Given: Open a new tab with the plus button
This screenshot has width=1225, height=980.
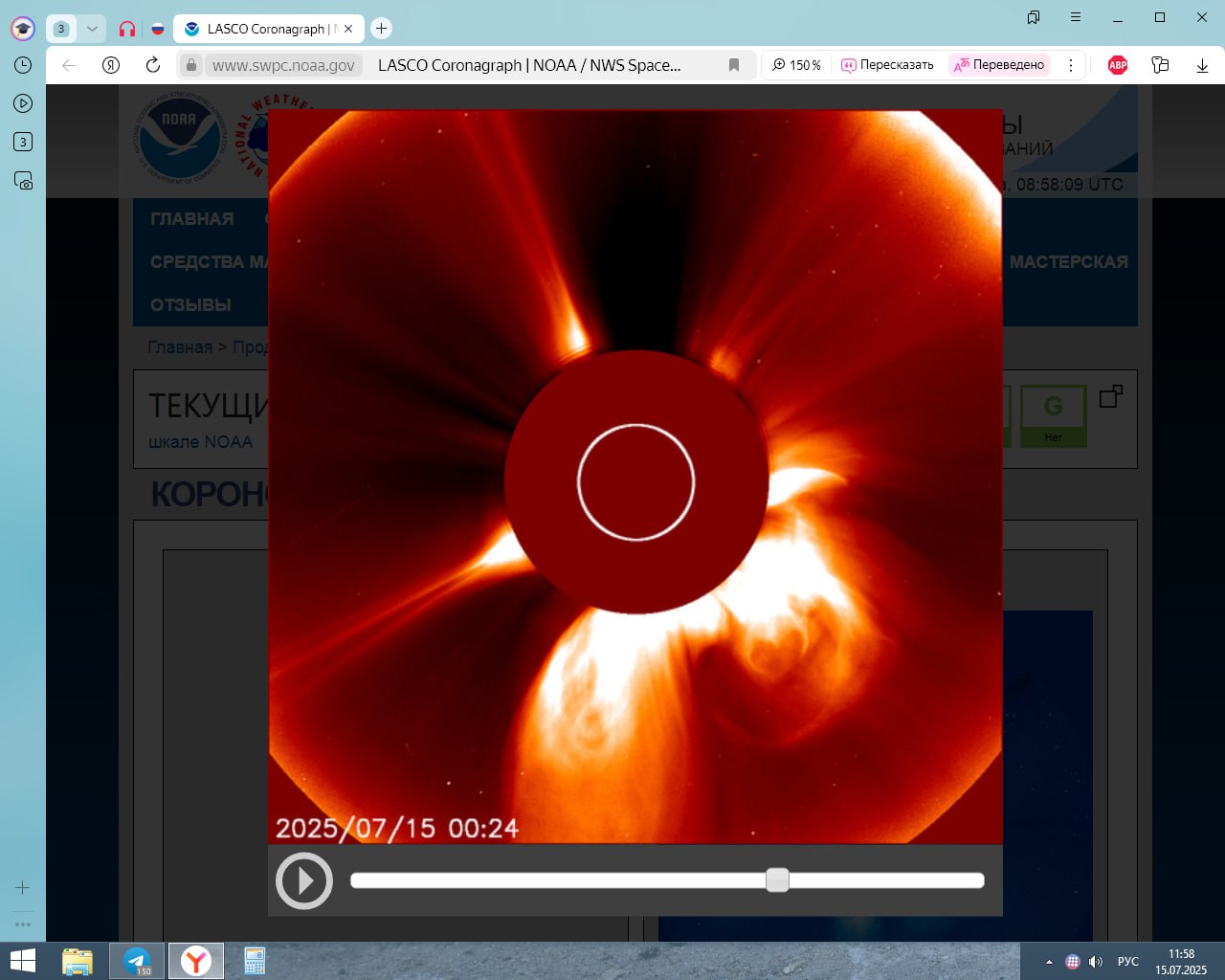Looking at the screenshot, I should (x=381, y=29).
